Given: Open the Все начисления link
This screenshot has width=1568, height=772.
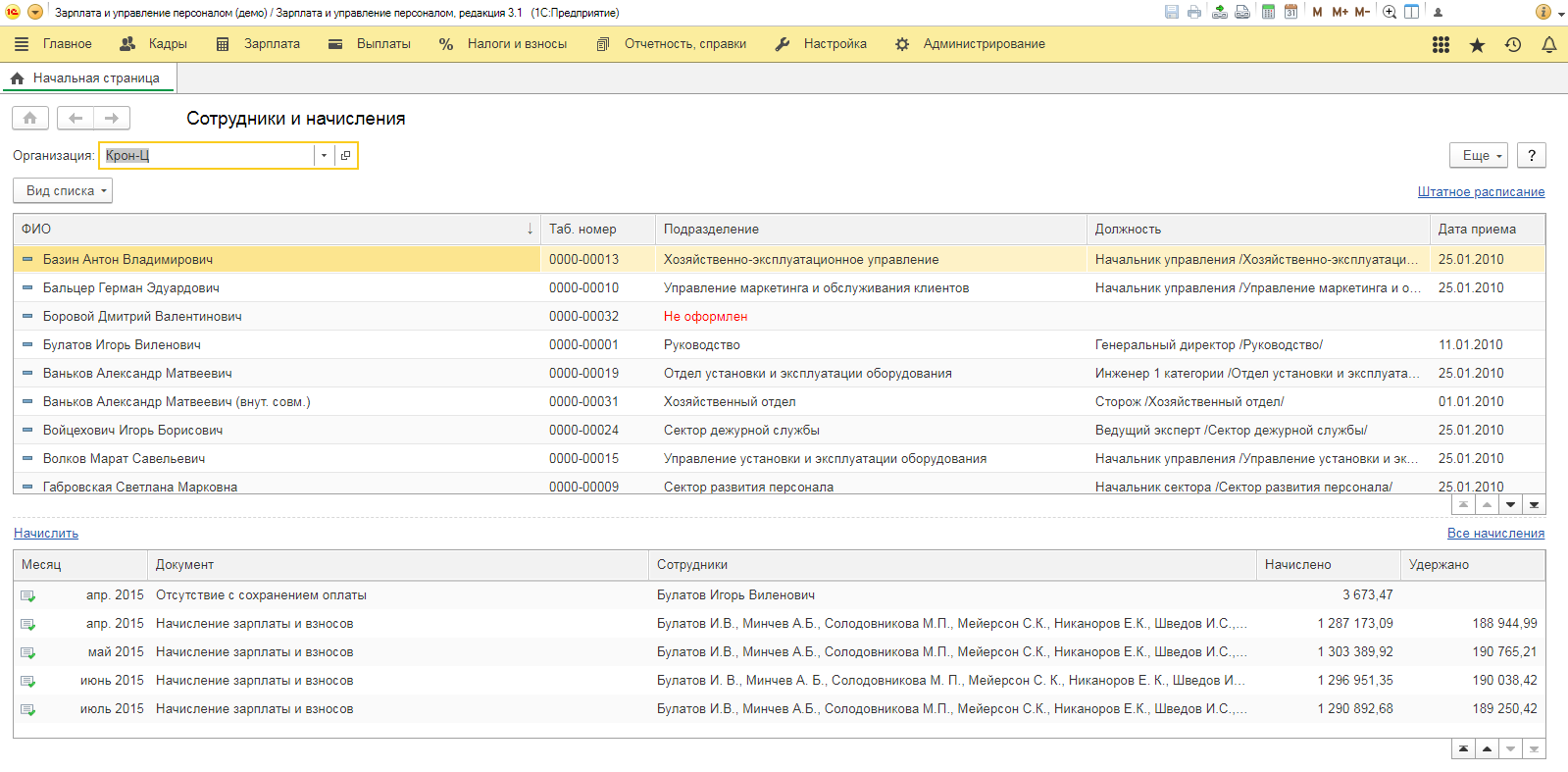Looking at the screenshot, I should pos(1495,533).
